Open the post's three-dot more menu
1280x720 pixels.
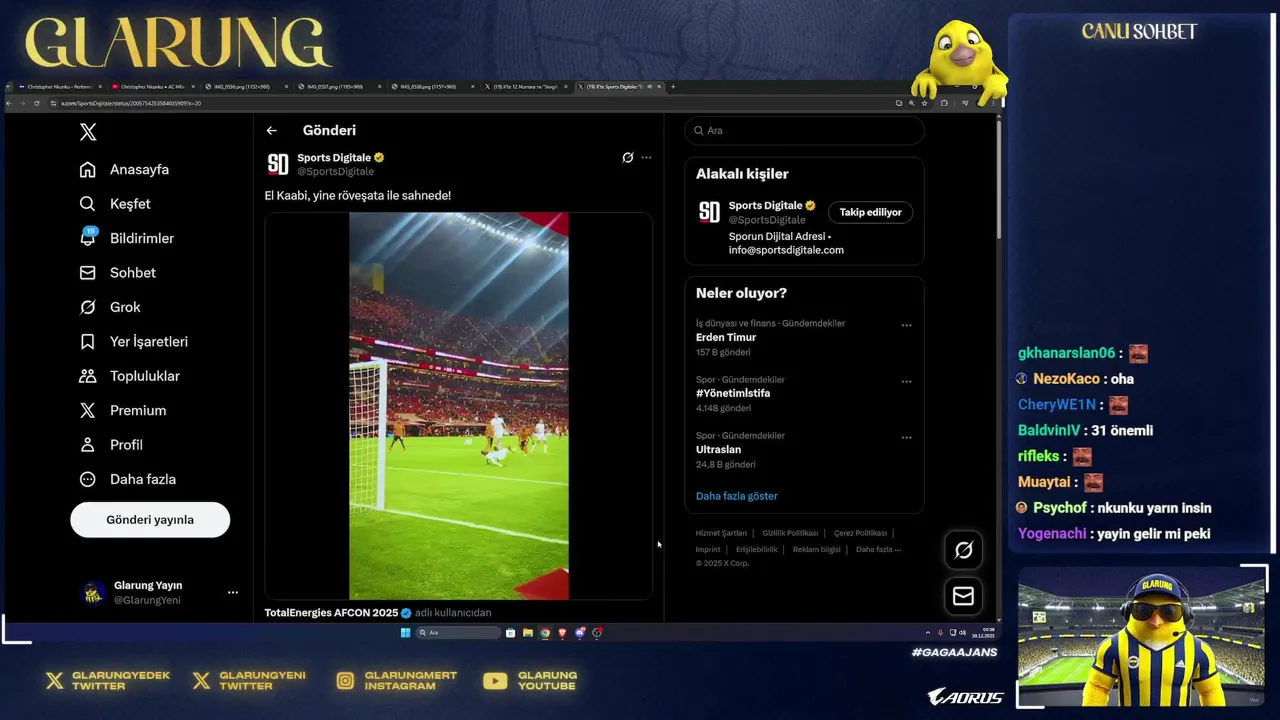pyautogui.click(x=646, y=158)
